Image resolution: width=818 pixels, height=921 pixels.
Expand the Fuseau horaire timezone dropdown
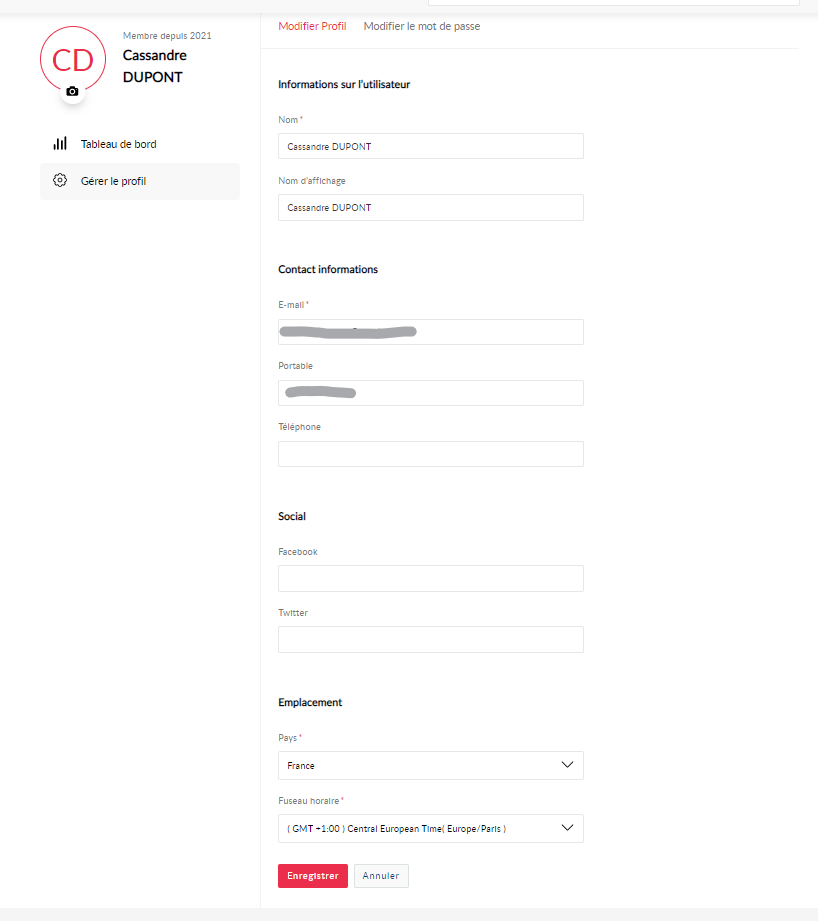pyautogui.click(x=431, y=828)
